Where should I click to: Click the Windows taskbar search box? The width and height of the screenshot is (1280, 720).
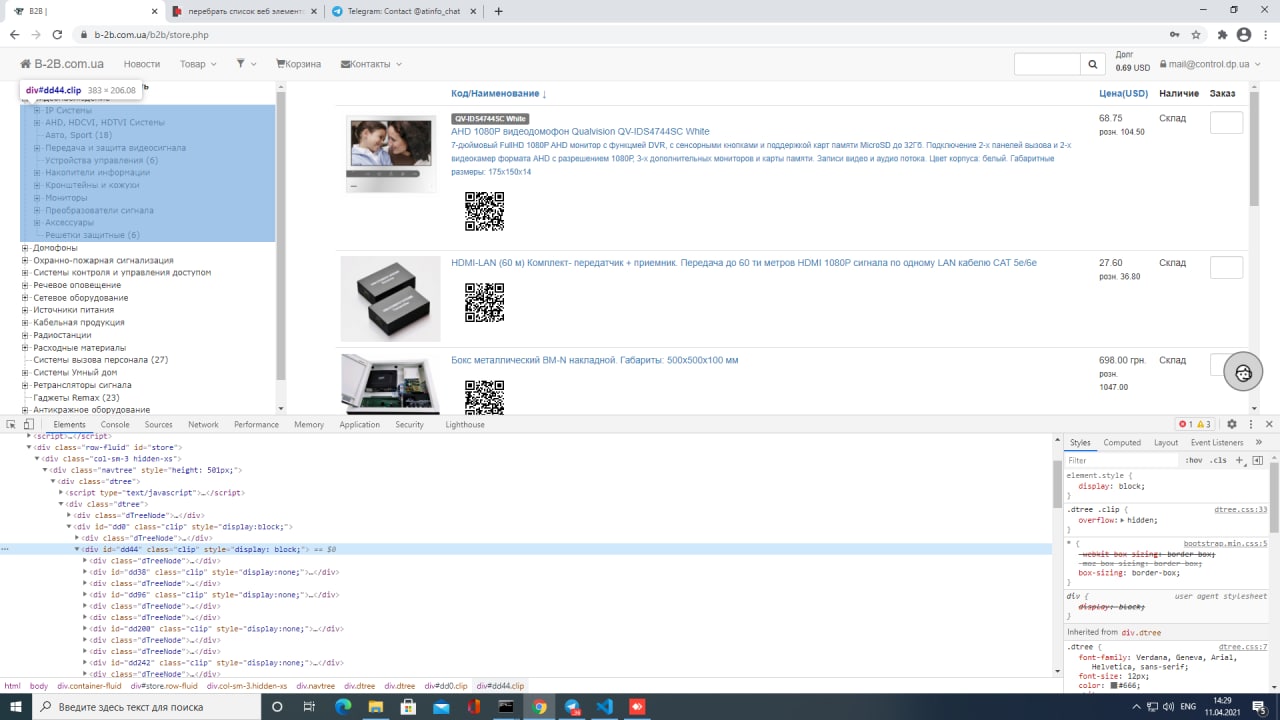145,706
